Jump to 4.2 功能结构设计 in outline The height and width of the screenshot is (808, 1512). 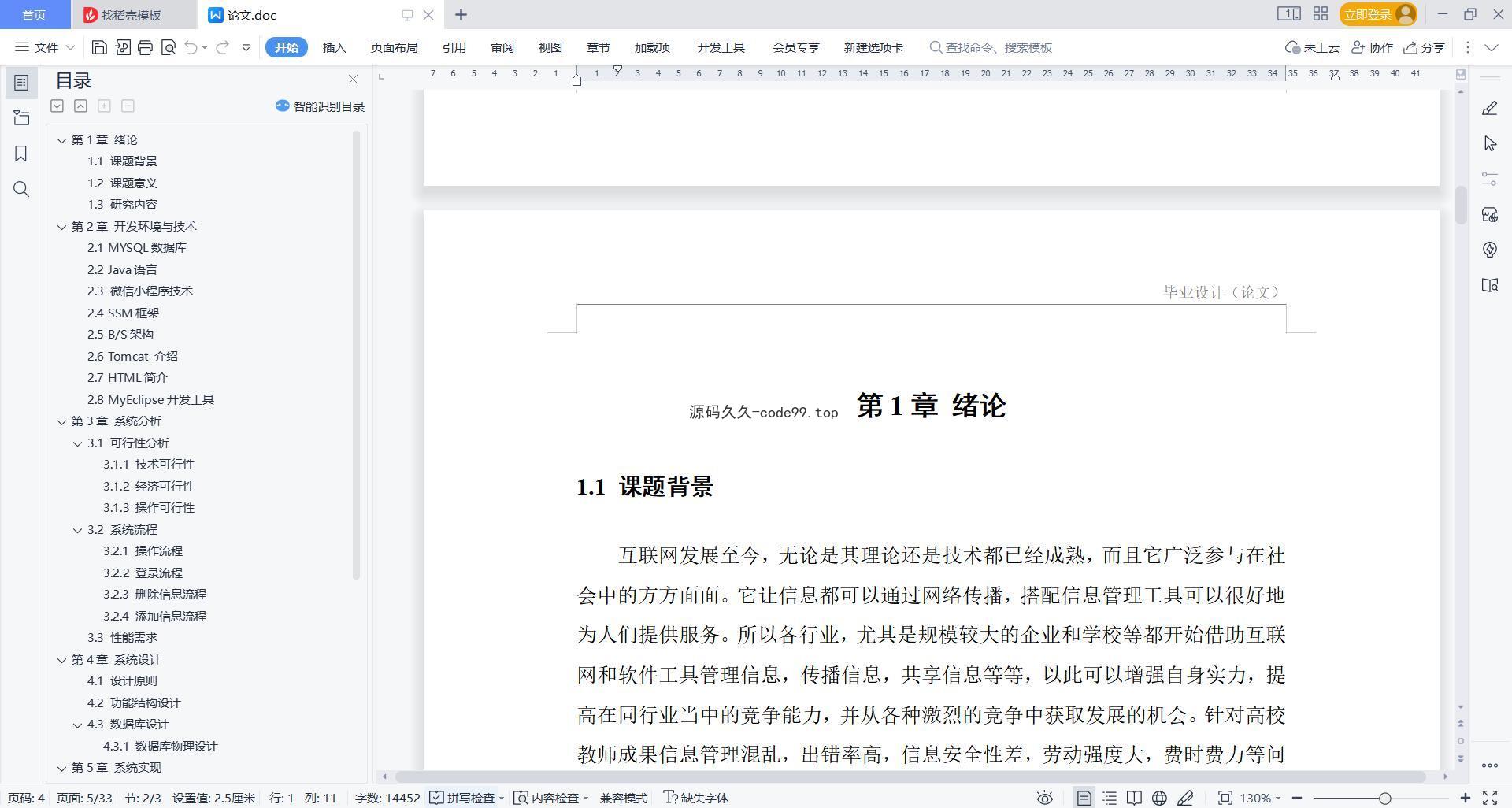coord(134,703)
